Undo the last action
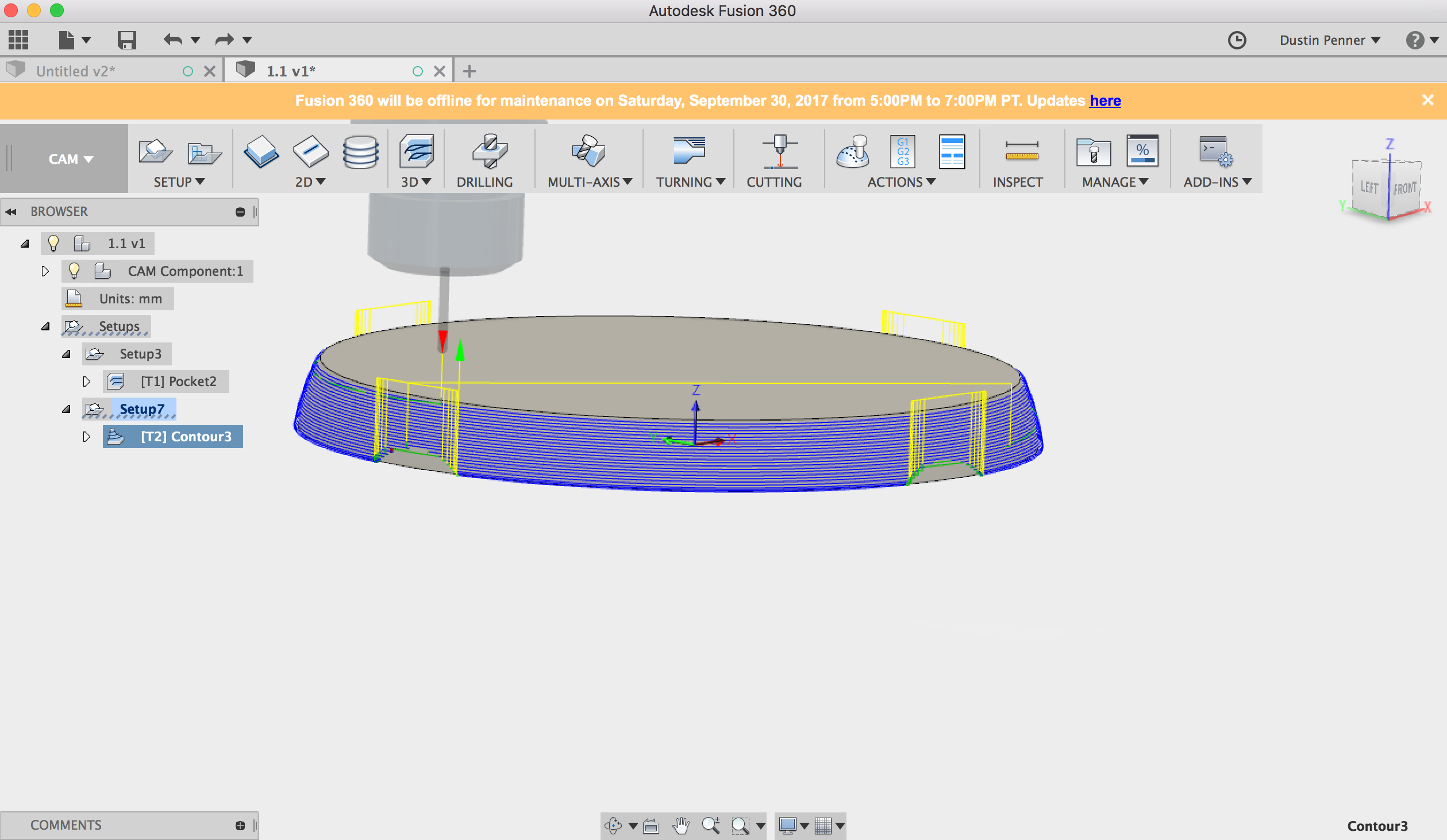Screen dimensions: 1447x840 [172, 40]
